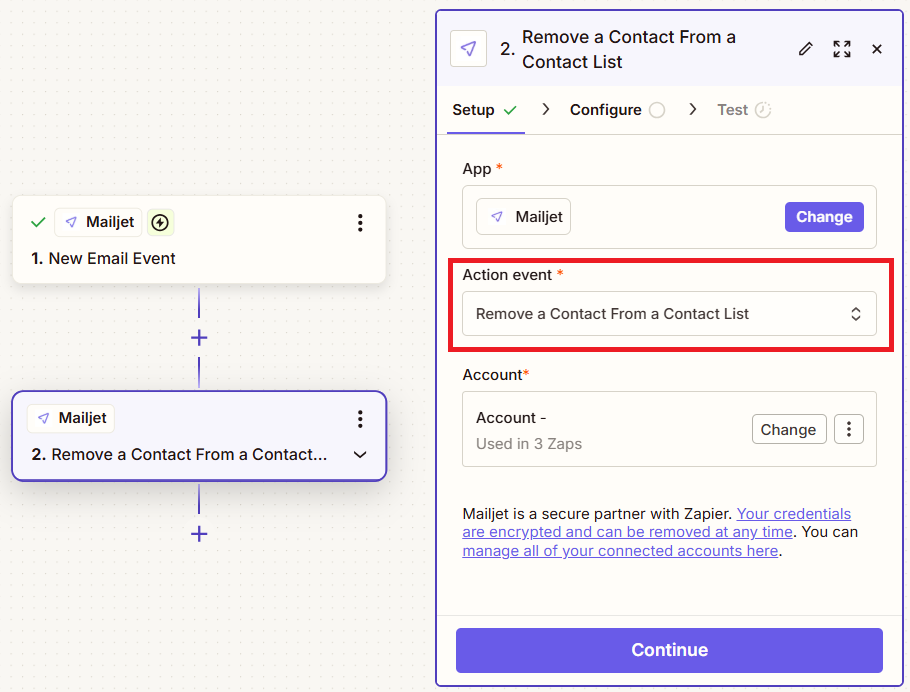Click the lightning trigger badge on step 1
This screenshot has height=692, width=910.
click(x=160, y=222)
